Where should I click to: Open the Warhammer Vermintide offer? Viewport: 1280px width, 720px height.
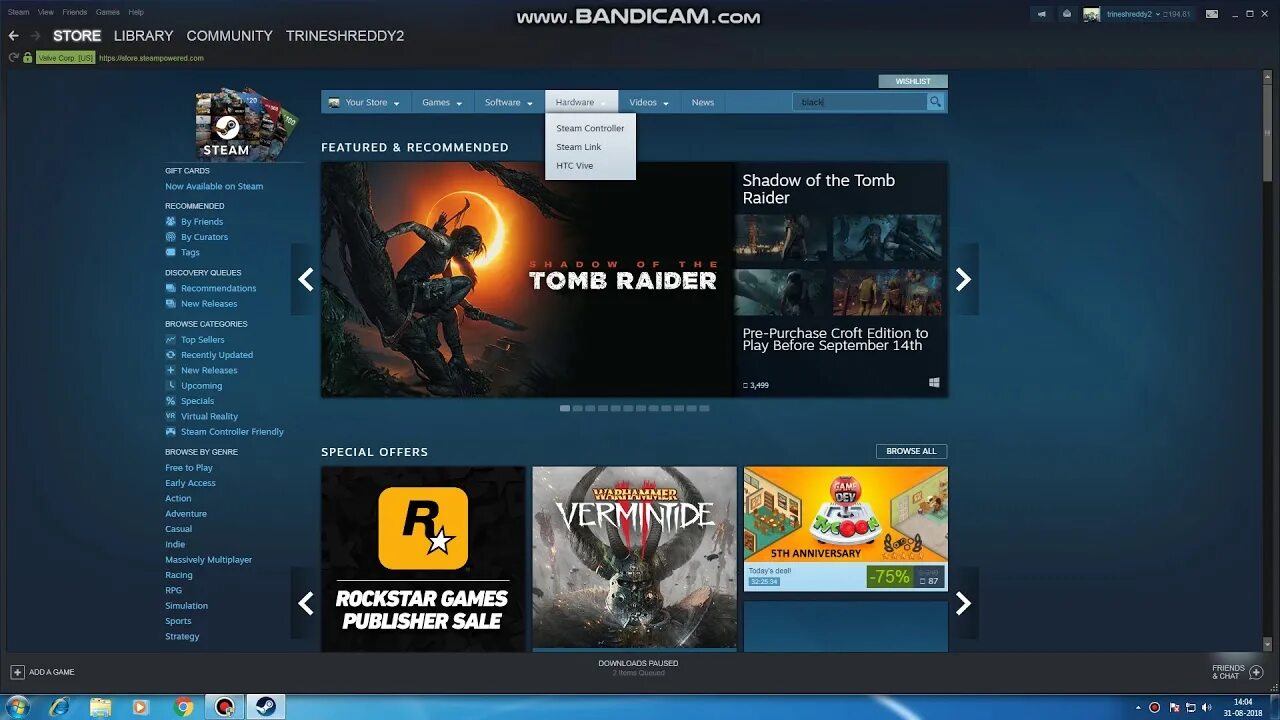634,558
